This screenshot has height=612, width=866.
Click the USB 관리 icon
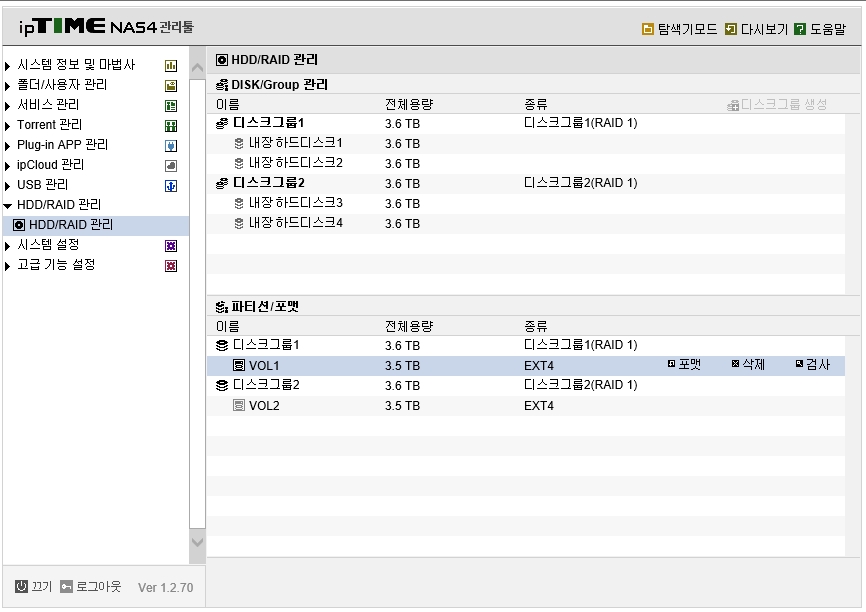171,186
